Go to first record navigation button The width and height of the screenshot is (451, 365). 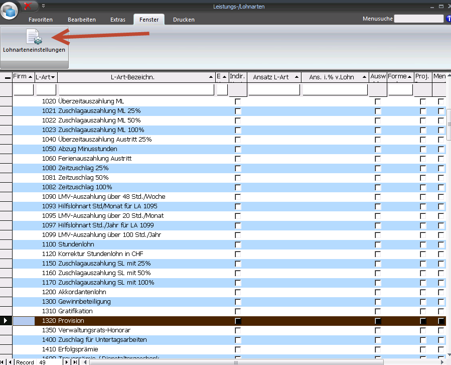click(x=3, y=362)
